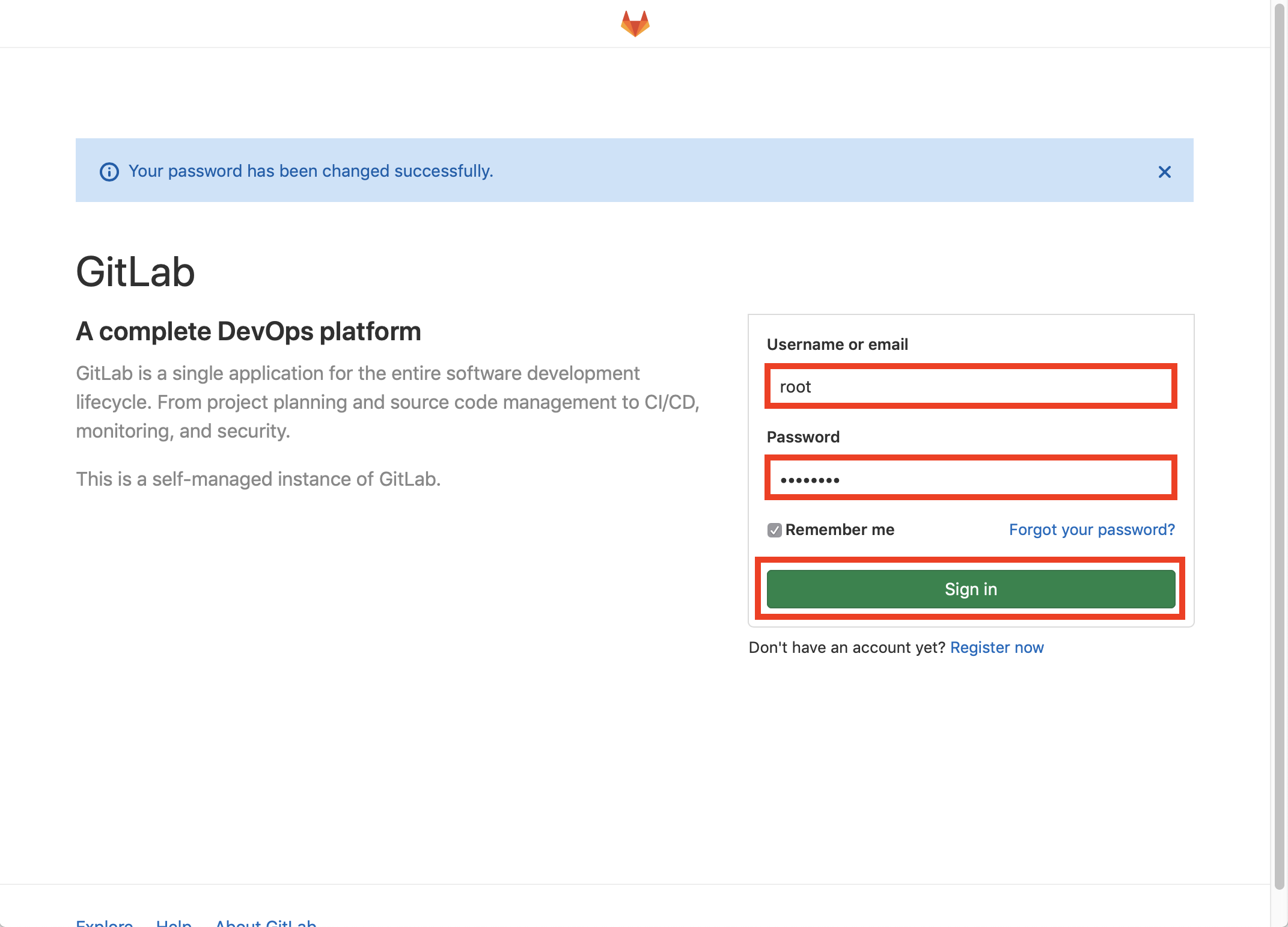
Task: Click the info icon in alert banner
Action: (x=109, y=172)
